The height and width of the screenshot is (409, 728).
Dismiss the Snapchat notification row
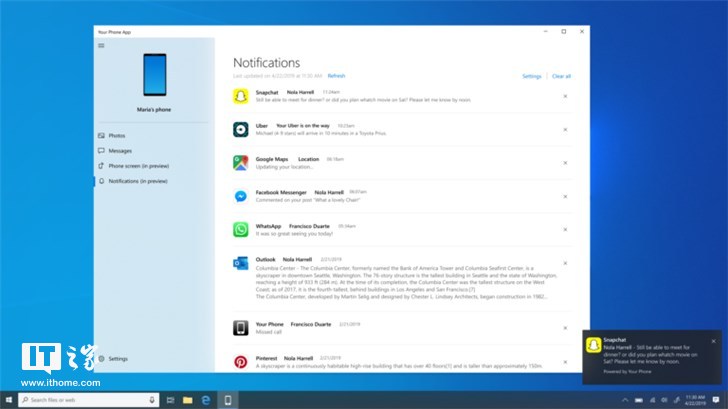[x=565, y=96]
